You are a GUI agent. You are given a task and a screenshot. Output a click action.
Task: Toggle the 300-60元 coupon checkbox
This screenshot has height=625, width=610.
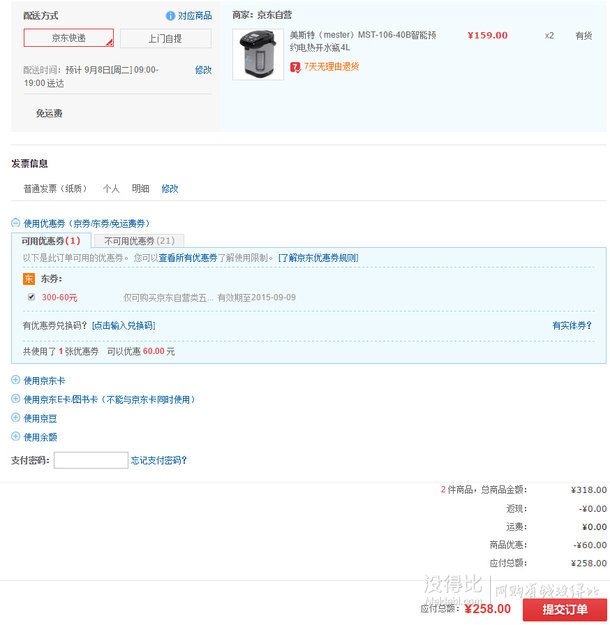(x=31, y=297)
